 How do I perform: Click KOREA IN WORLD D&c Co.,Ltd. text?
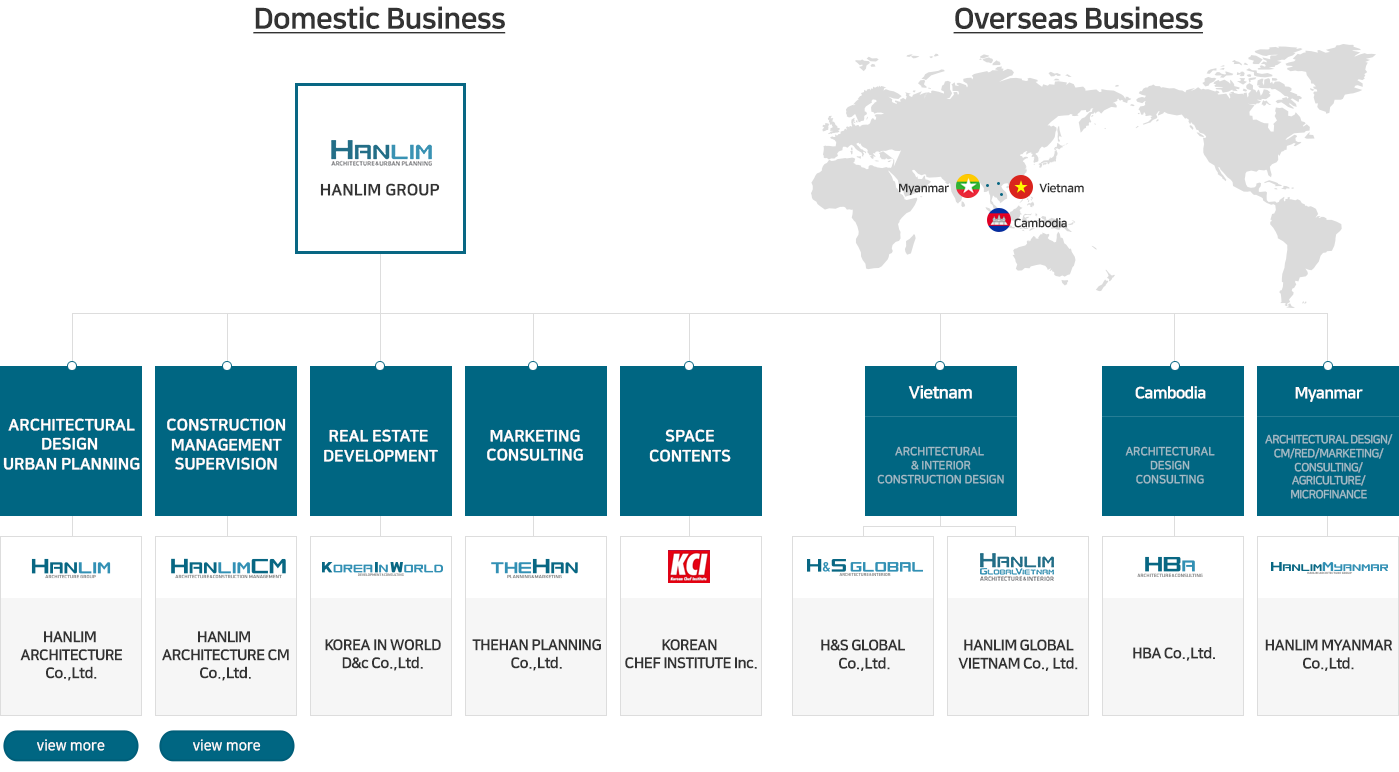click(x=382, y=654)
